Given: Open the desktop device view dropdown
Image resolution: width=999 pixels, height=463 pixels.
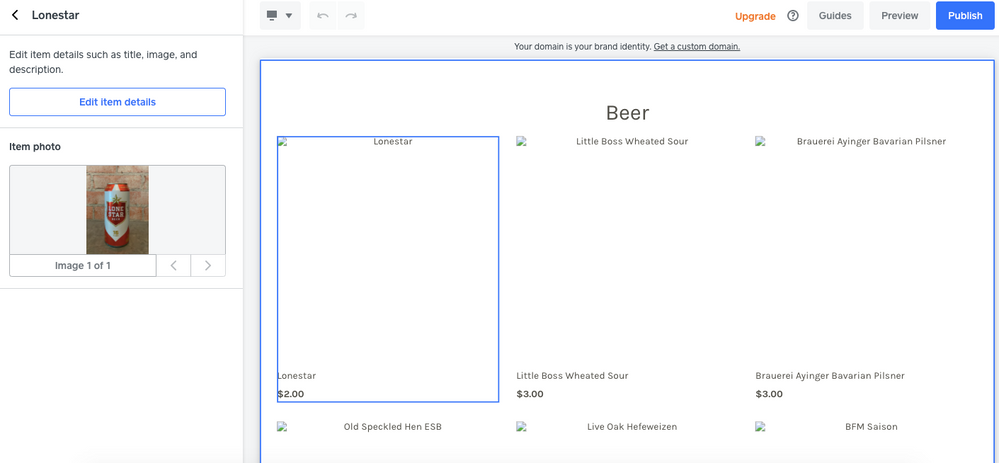Looking at the screenshot, I should (280, 15).
